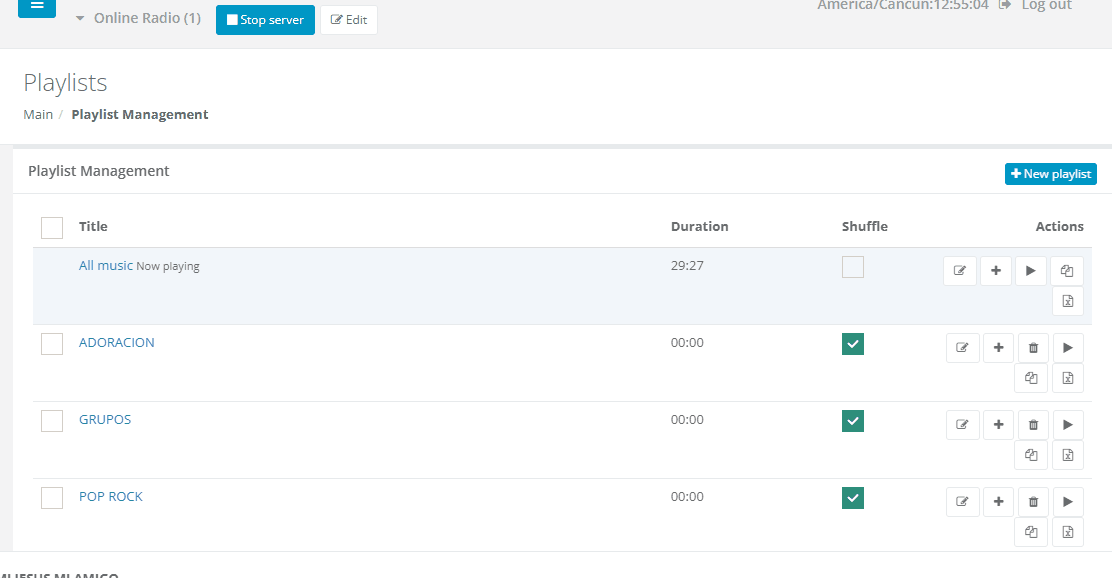Screen dimensions: 1112x578
Task: Edit the GRUPOS playlist
Action: pyautogui.click(x=962, y=426)
